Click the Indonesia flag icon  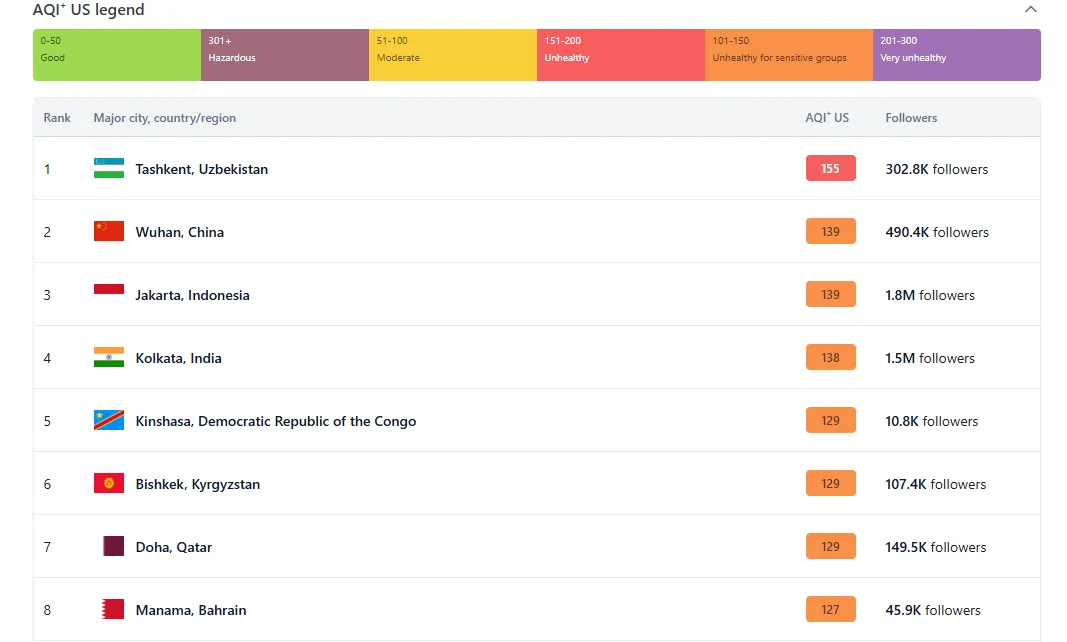pos(109,295)
